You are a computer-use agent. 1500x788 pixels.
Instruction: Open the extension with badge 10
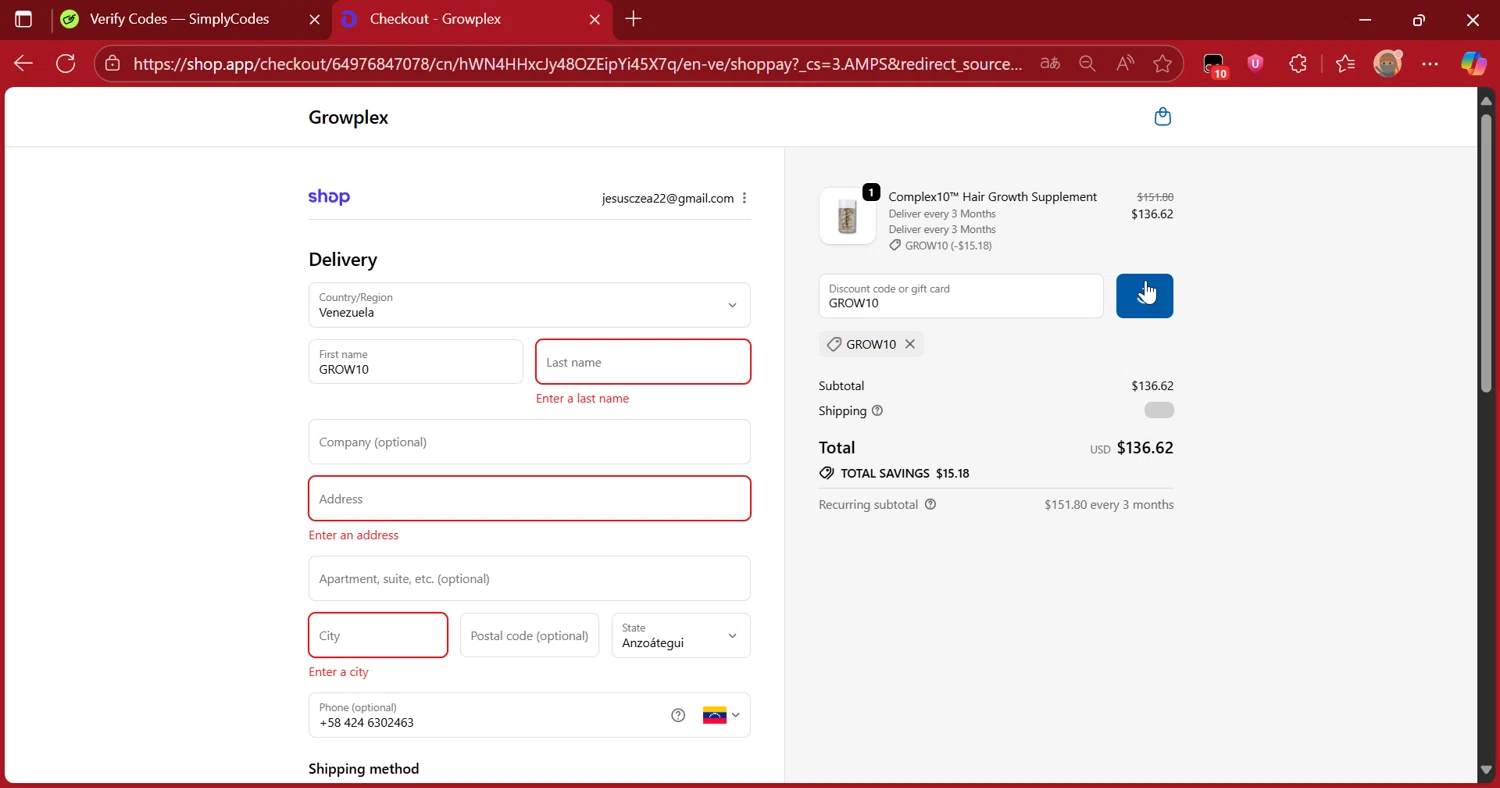coord(1214,65)
